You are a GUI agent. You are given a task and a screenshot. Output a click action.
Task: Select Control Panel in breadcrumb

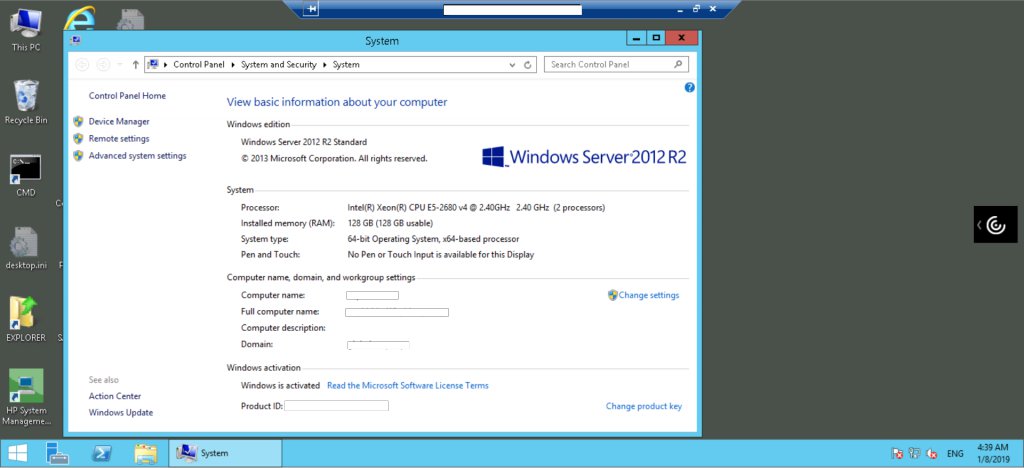coord(199,65)
